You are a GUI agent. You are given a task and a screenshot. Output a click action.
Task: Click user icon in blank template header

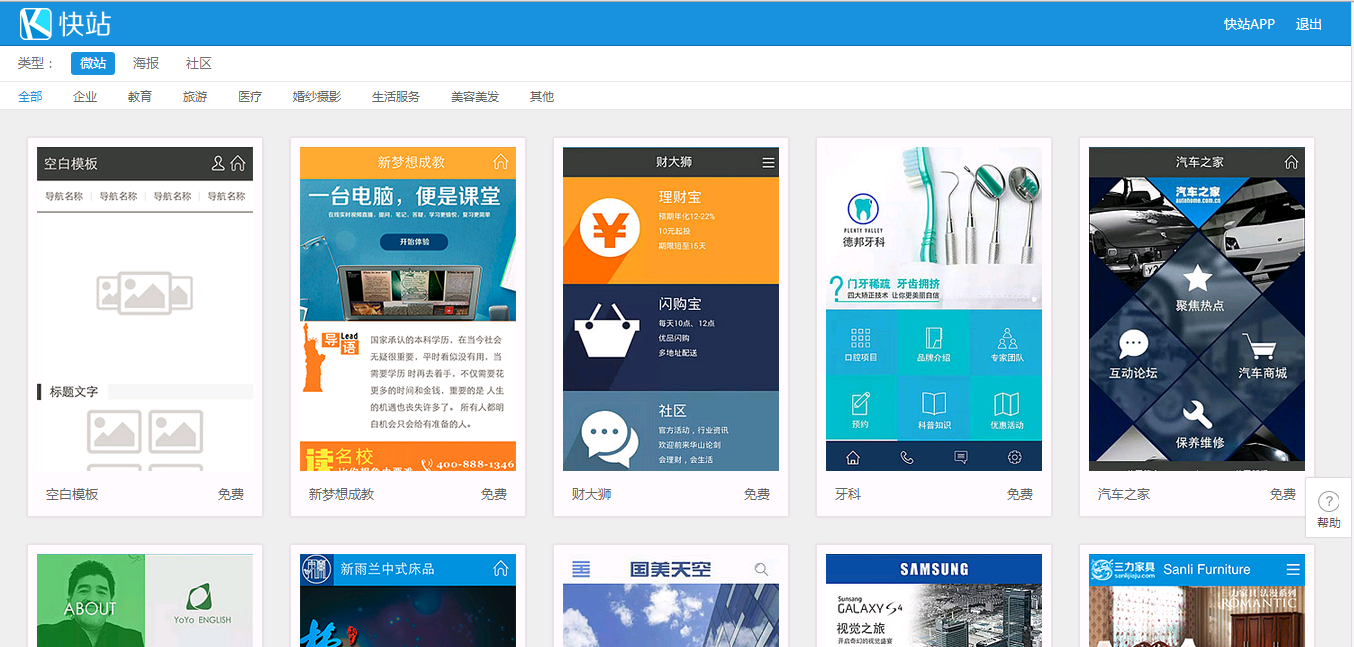pos(218,163)
